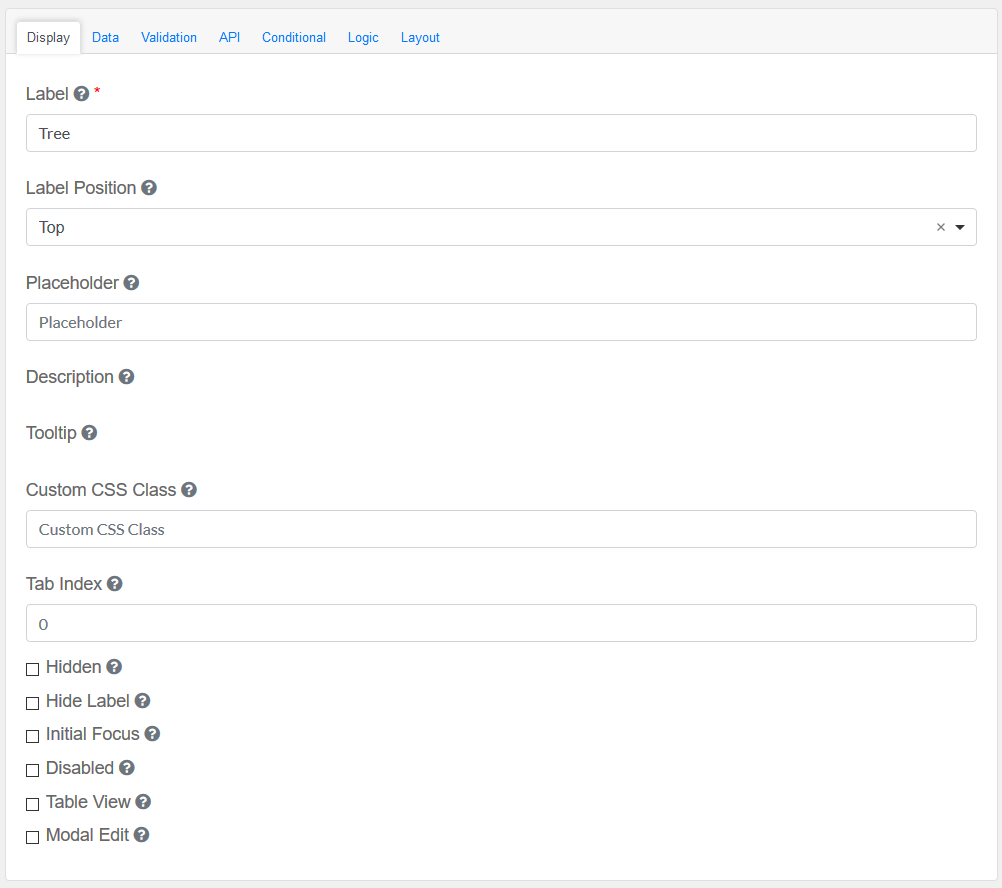Go to the Data tab
Image resolution: width=1002 pixels, height=888 pixels.
pyautogui.click(x=105, y=37)
